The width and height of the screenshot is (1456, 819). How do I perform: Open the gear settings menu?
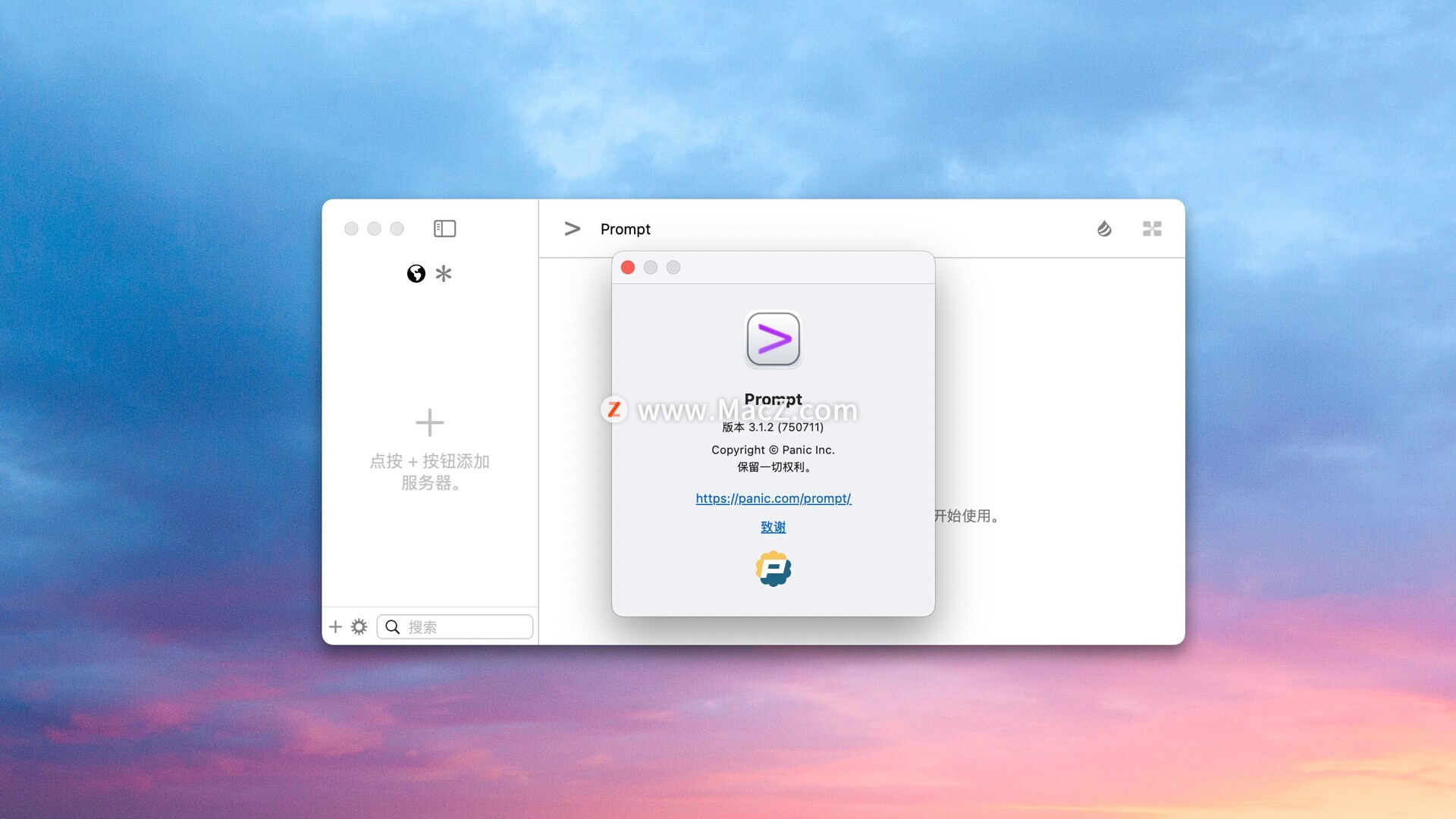pyautogui.click(x=359, y=627)
